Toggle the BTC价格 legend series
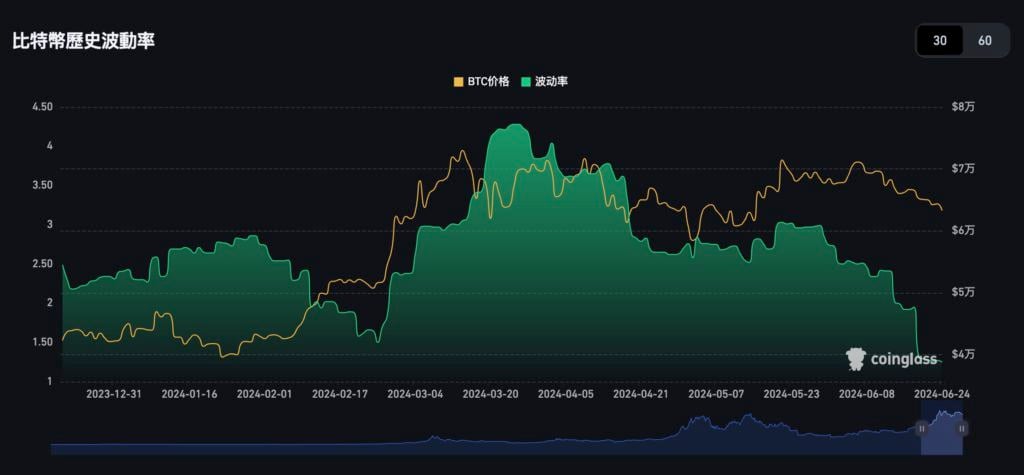 [481, 82]
